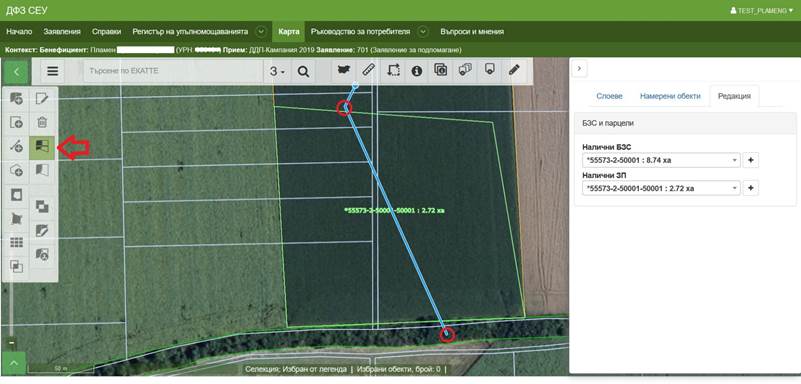Open the Справки menu item
Viewport: 801px width, 384px height.
pyautogui.click(x=107, y=32)
